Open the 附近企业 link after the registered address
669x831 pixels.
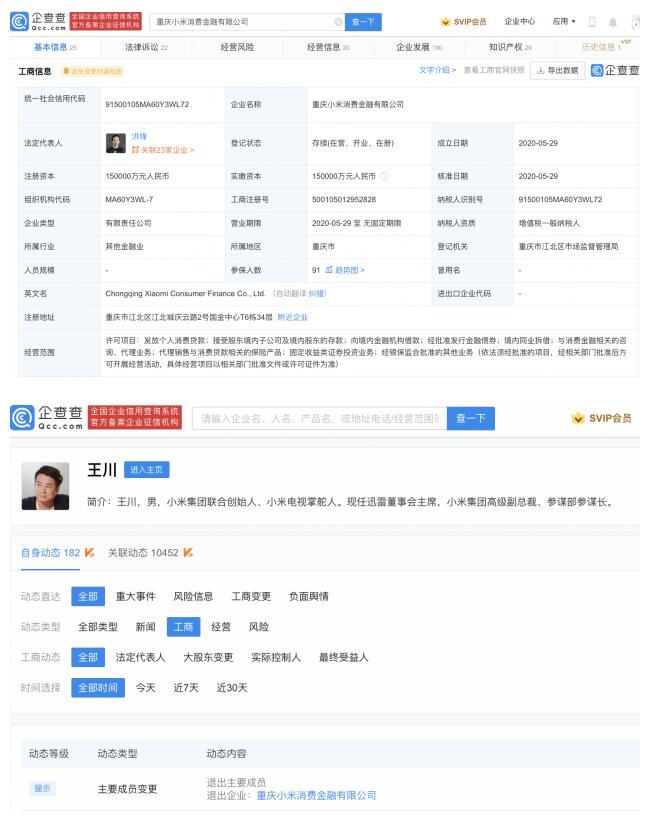293,317
